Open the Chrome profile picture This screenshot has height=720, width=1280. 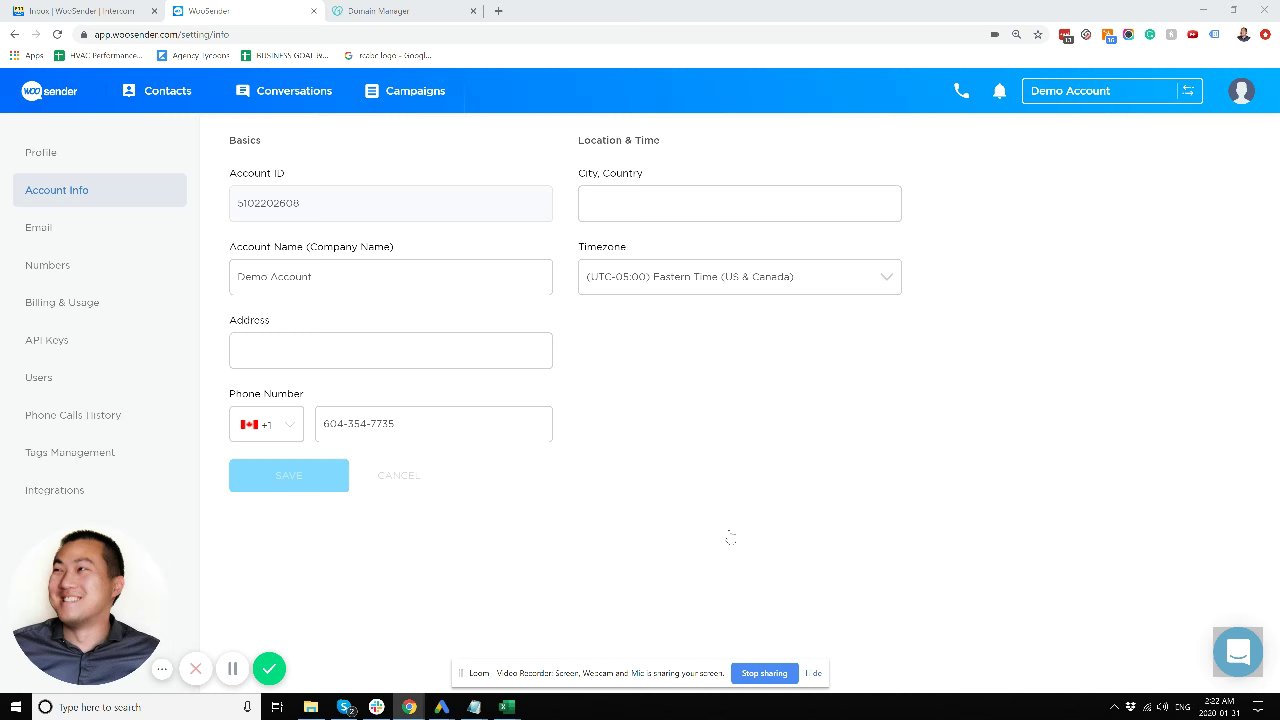point(1243,34)
